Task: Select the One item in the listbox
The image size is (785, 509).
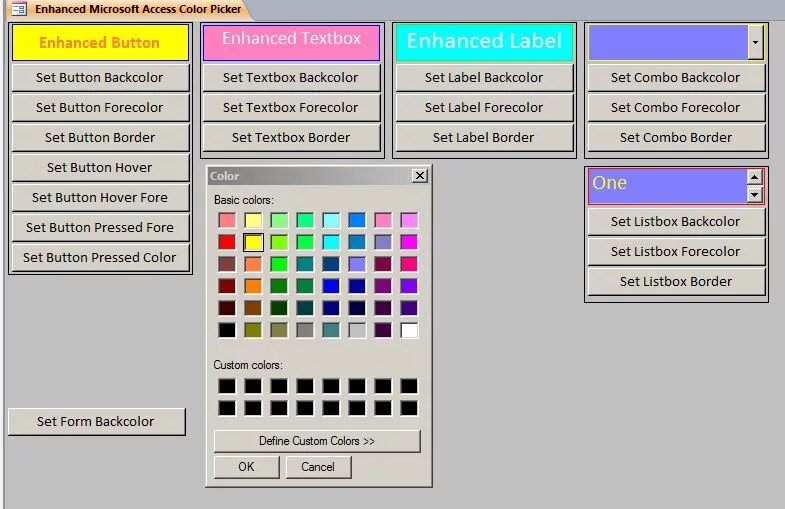Action: (609, 183)
